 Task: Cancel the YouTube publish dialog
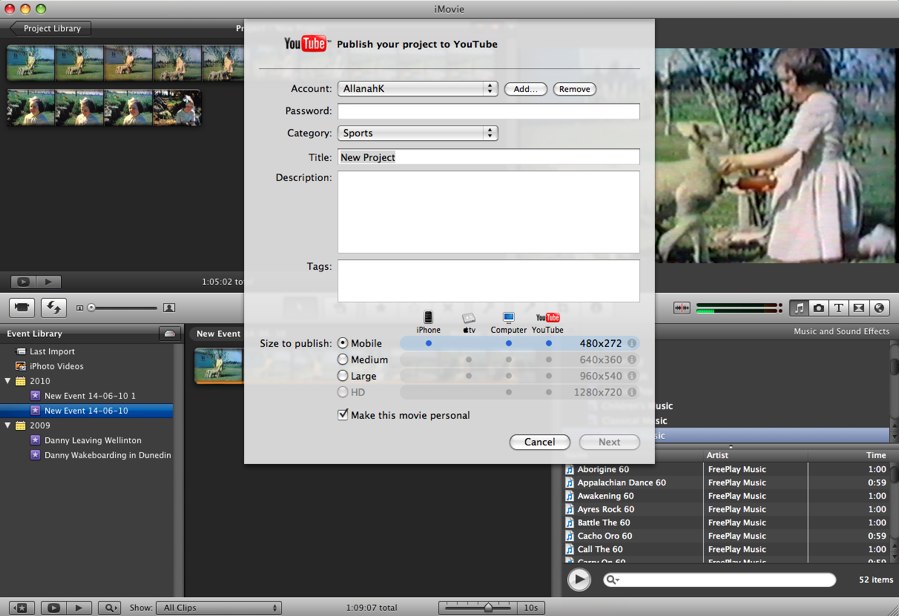[540, 442]
